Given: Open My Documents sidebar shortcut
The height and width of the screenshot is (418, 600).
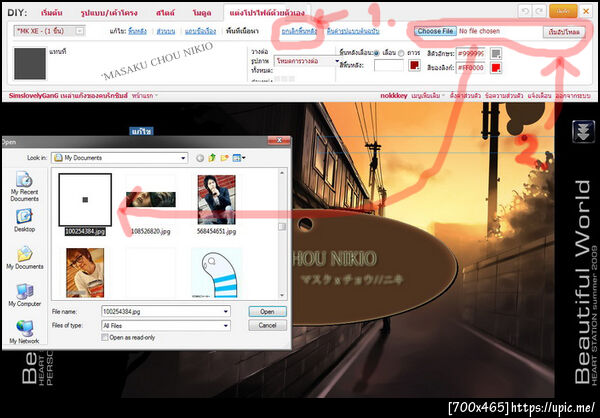Looking at the screenshot, I should pos(24,258).
